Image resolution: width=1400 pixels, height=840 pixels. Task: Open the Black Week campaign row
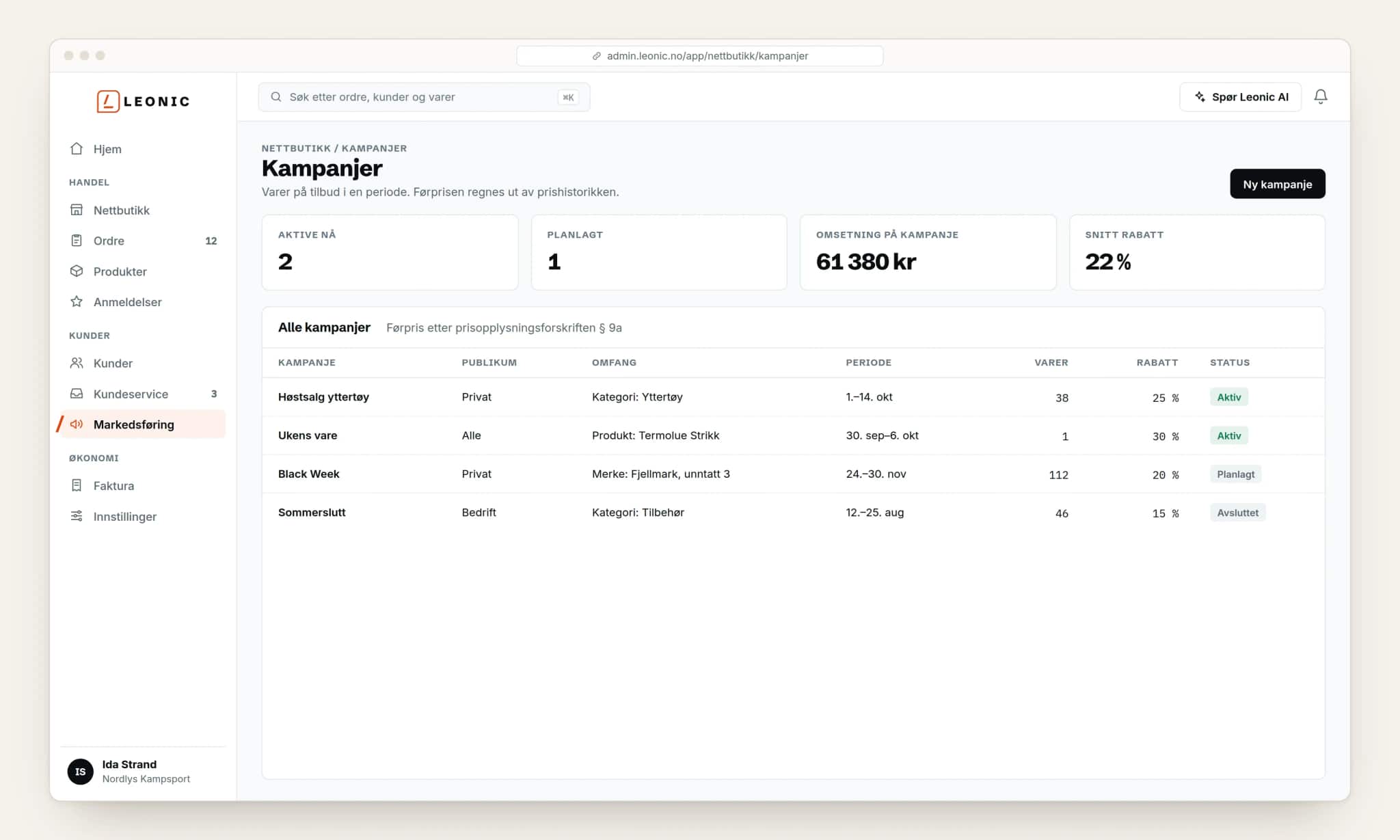click(x=793, y=474)
